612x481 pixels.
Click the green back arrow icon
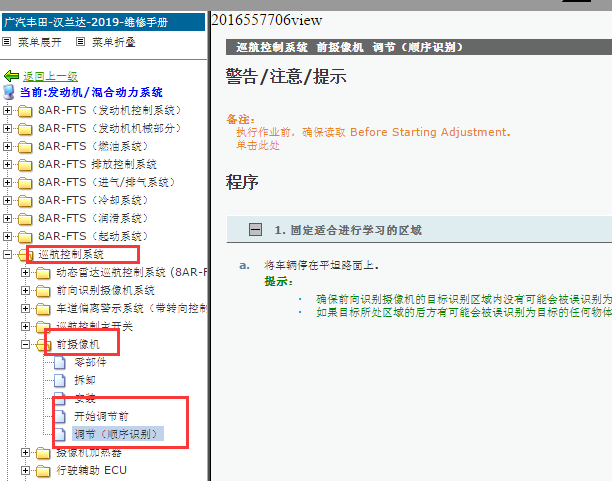[x=11, y=76]
